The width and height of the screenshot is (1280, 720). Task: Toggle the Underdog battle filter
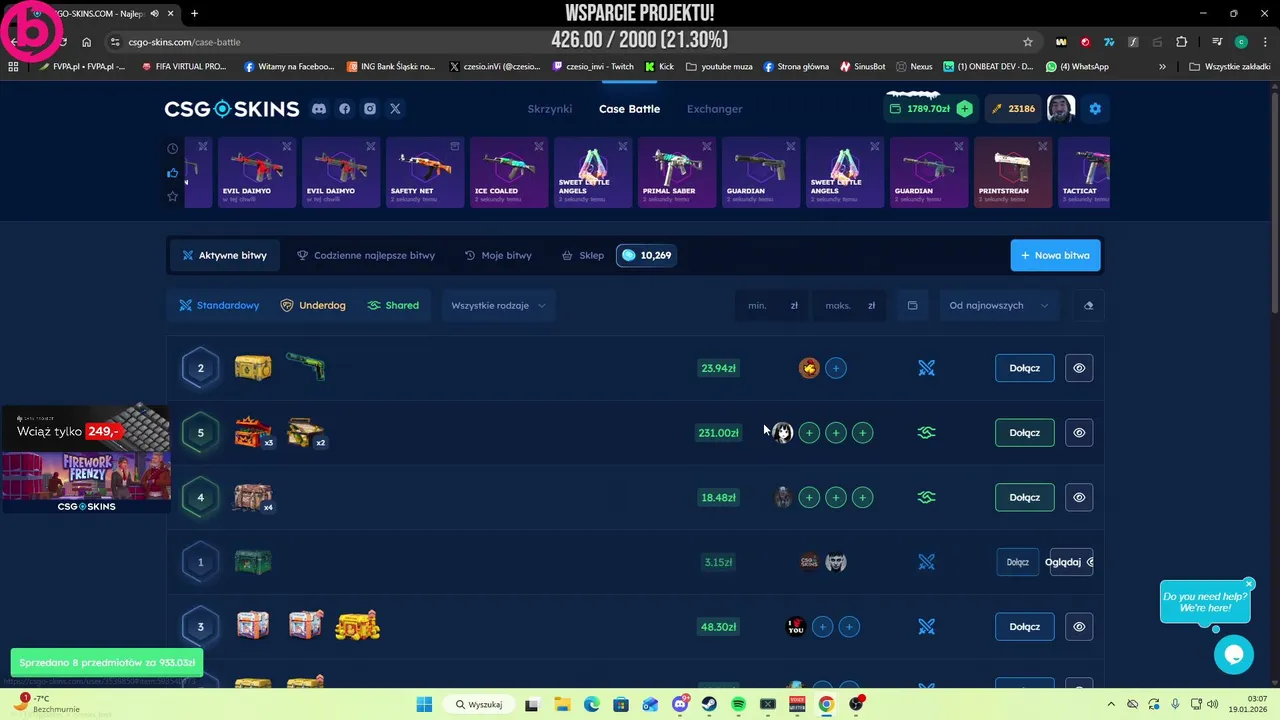point(313,305)
